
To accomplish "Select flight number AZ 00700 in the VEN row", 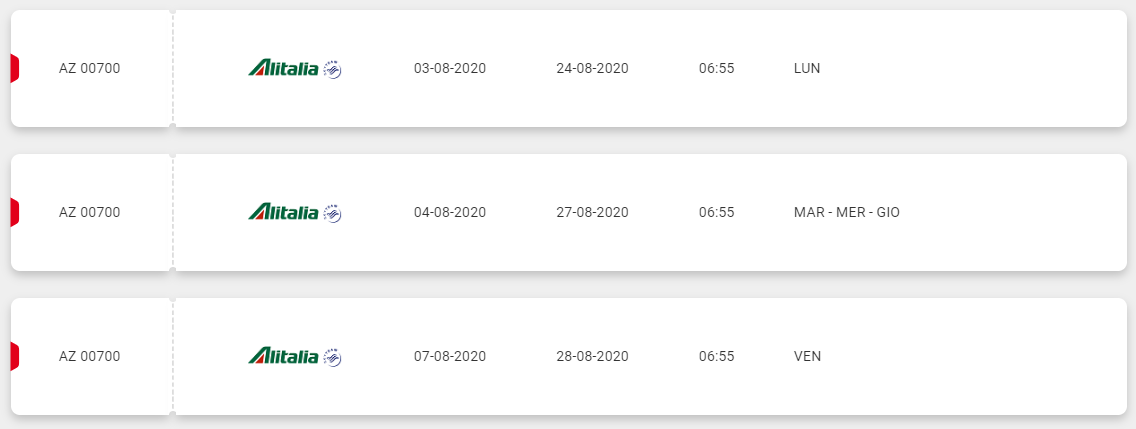I will tap(90, 357).
